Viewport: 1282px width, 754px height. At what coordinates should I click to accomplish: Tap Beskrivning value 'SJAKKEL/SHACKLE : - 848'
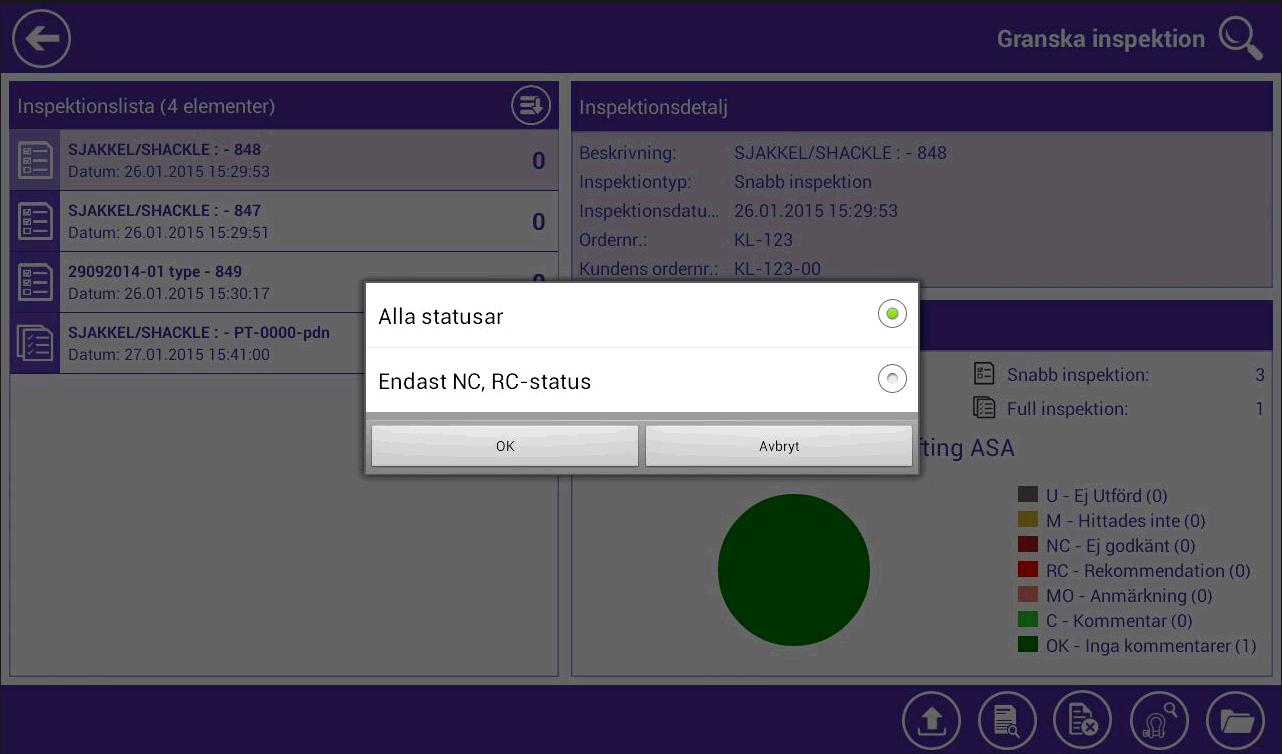pos(840,153)
